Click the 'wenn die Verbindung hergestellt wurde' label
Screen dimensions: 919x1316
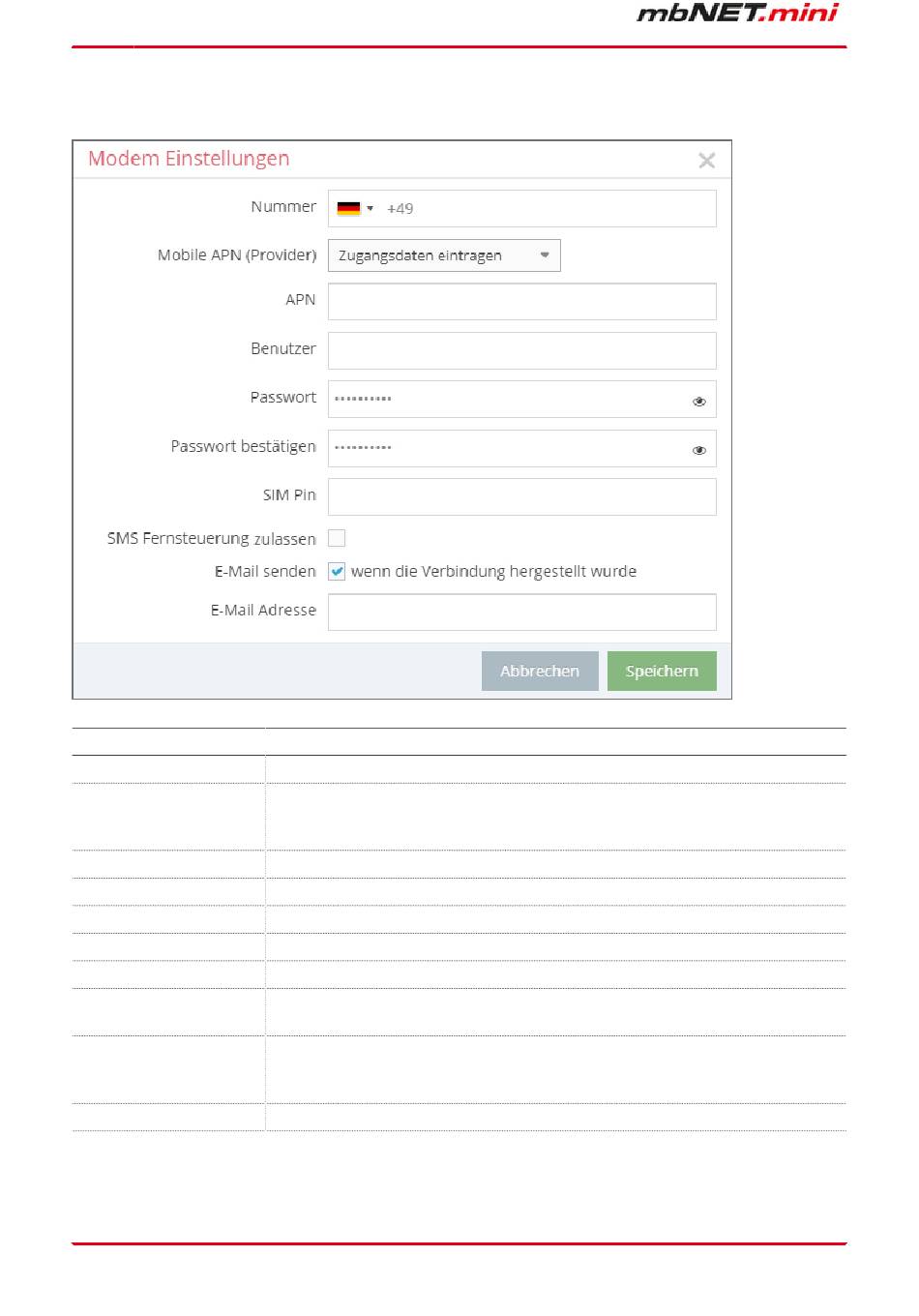(x=493, y=572)
